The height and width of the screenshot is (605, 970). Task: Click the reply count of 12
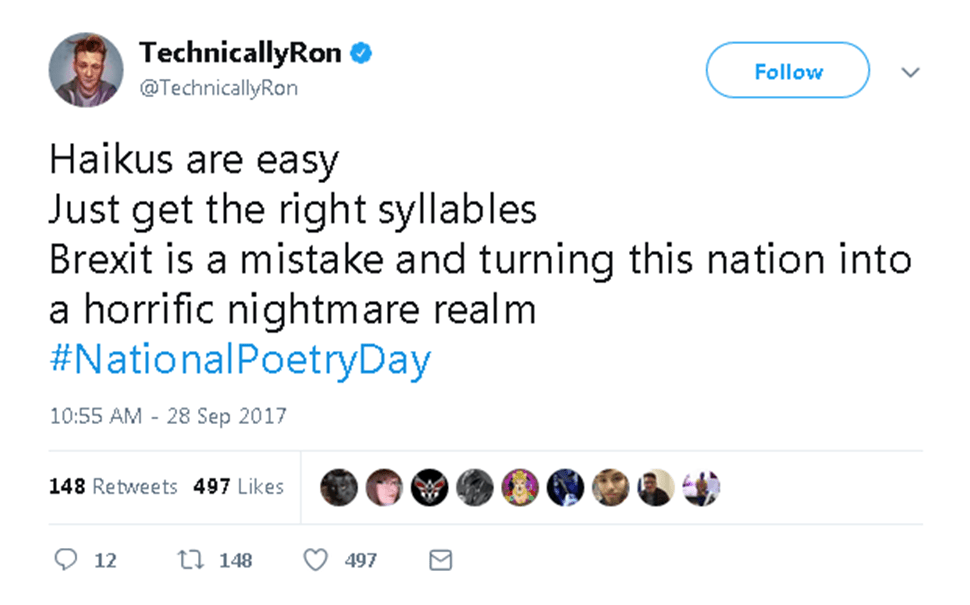tap(105, 560)
